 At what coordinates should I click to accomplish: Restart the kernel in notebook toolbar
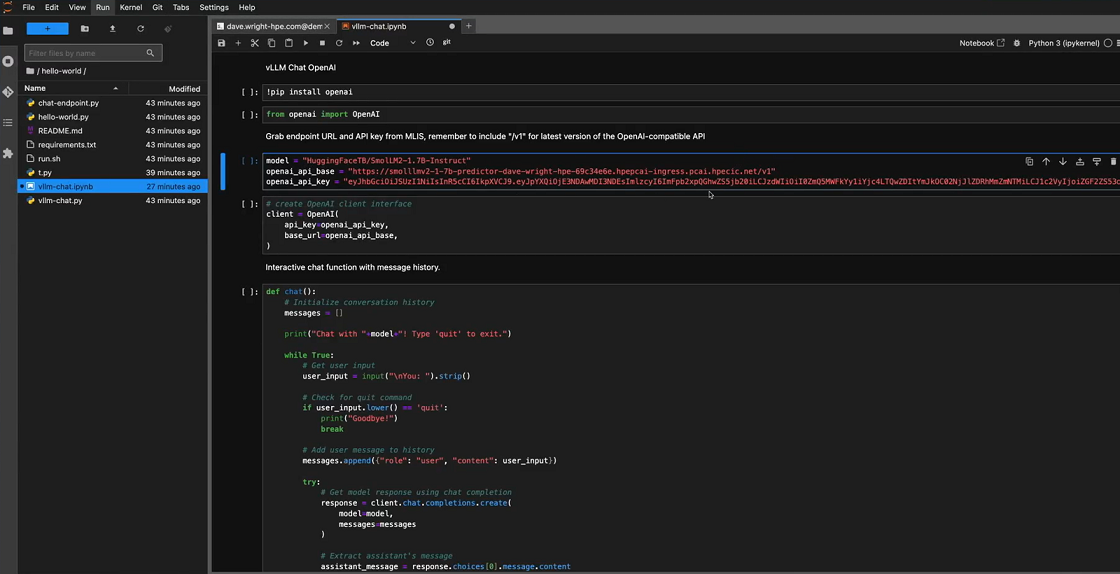click(x=339, y=43)
